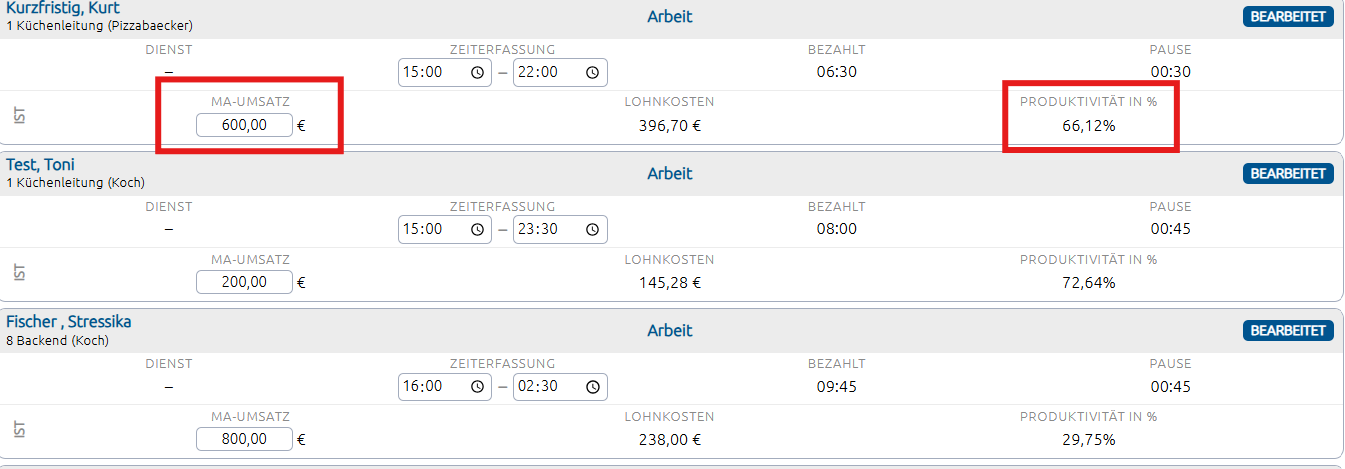The height and width of the screenshot is (469, 1345).
Task: Click clock icon in Kurt's 15:00 start time
Action: pyautogui.click(x=477, y=72)
